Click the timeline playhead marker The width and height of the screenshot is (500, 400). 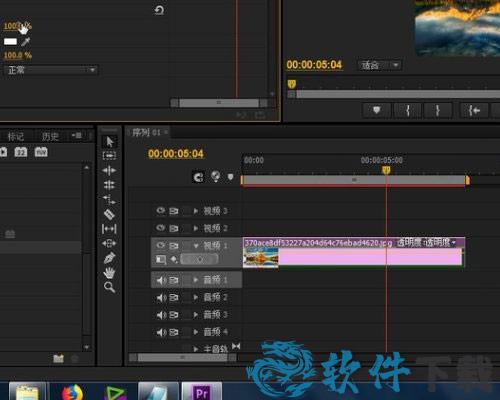coord(386,170)
